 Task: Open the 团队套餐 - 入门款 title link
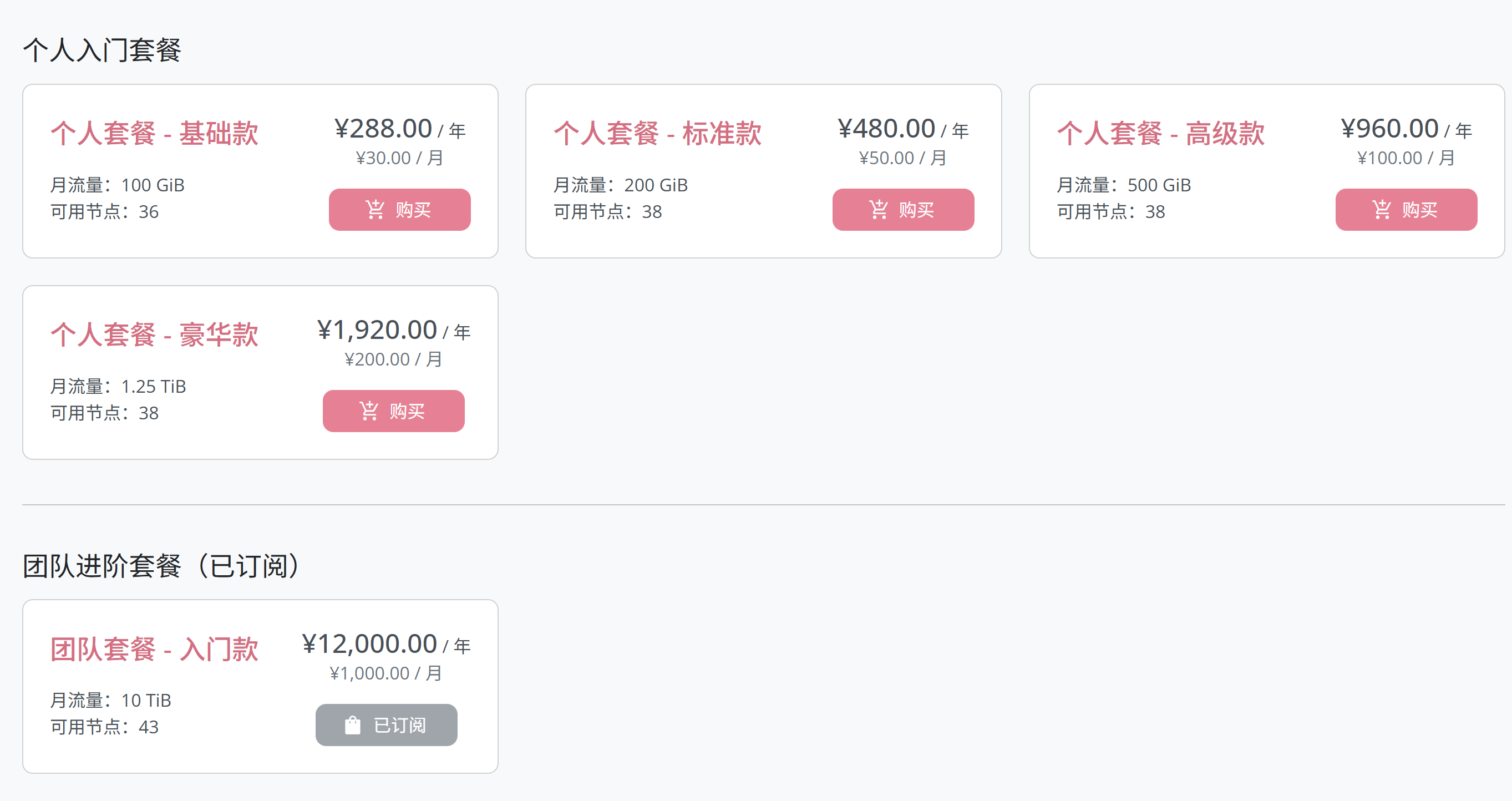pos(154,649)
